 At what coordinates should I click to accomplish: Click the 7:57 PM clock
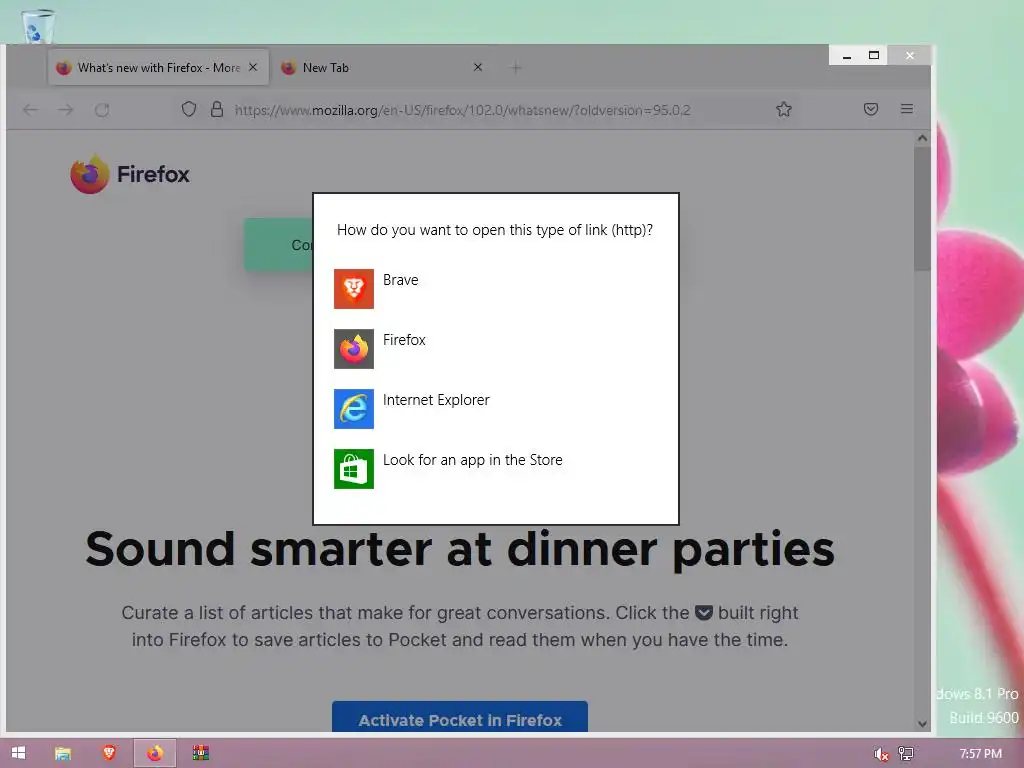(x=980, y=754)
